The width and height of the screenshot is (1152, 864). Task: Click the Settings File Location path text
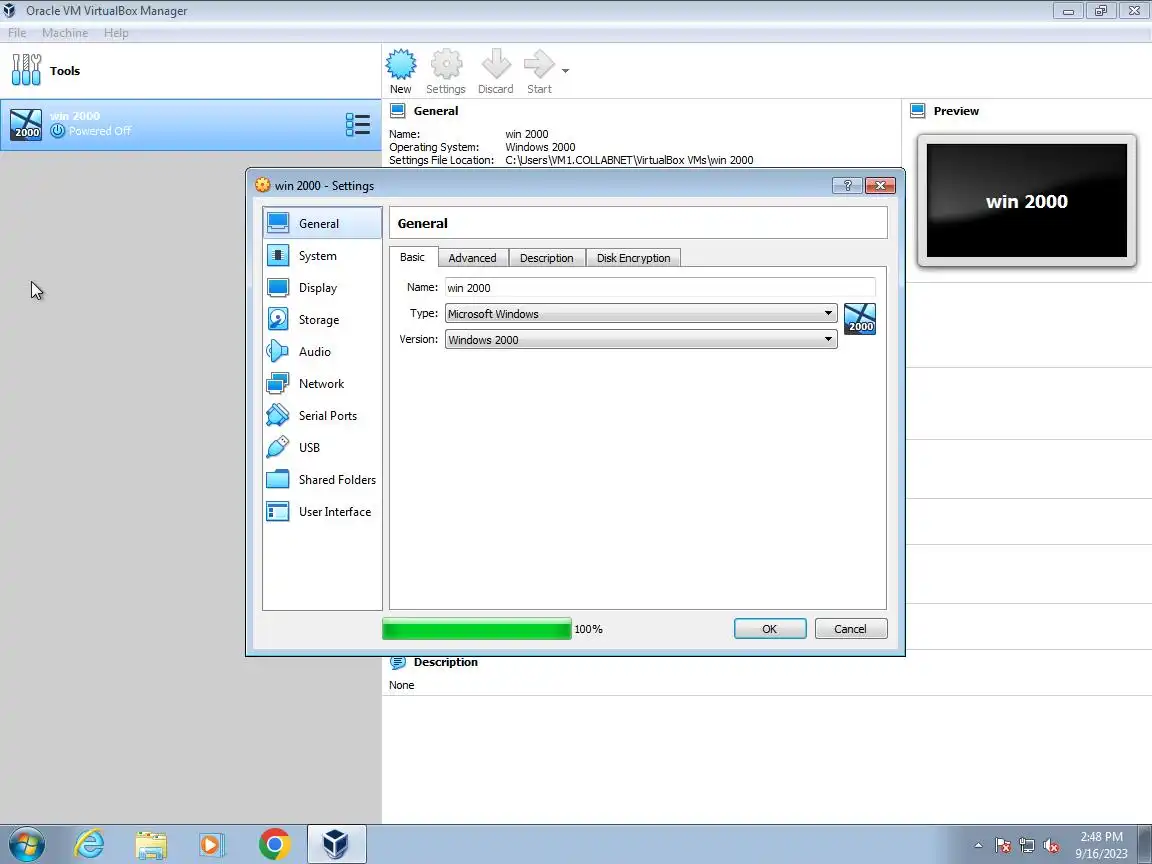[x=629, y=160]
